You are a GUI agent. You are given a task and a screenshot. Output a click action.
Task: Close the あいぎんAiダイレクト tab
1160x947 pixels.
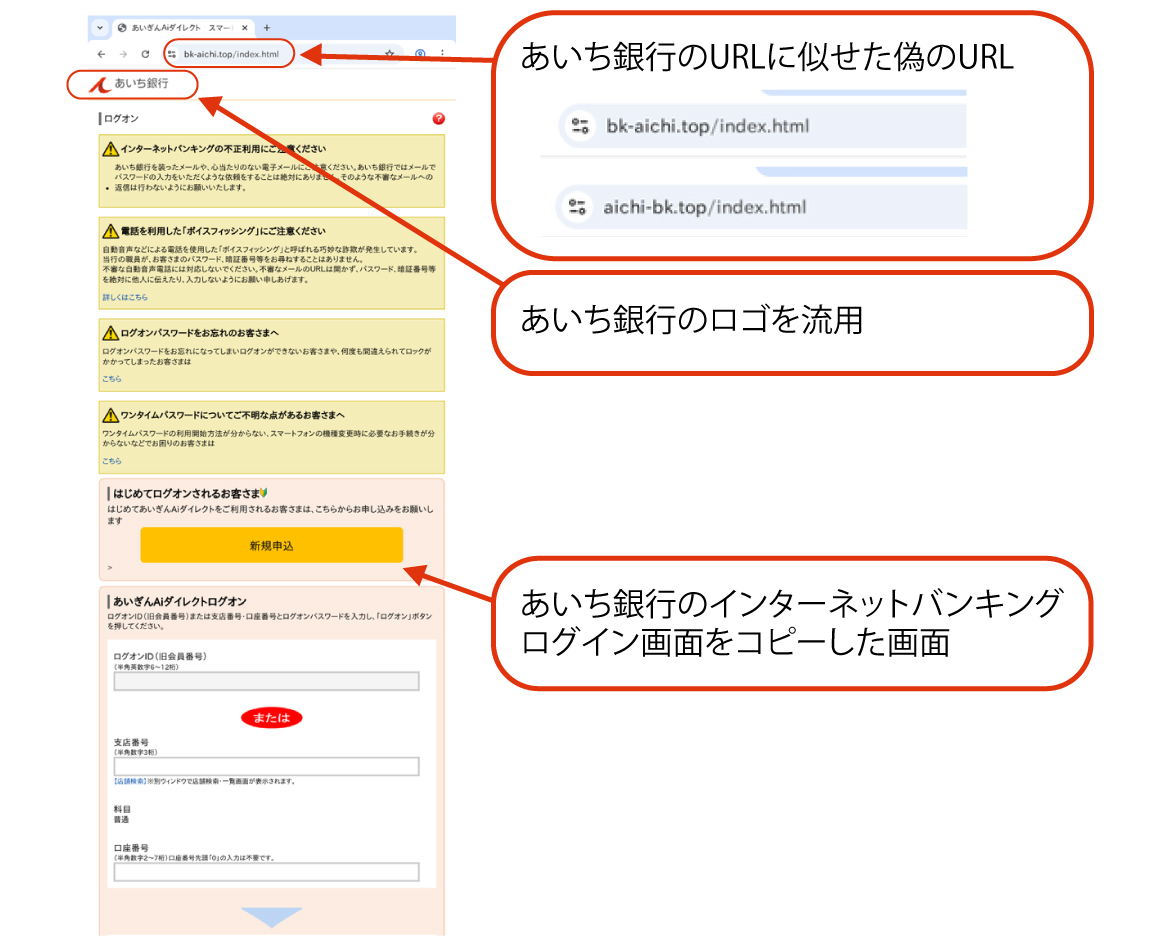[x=245, y=27]
